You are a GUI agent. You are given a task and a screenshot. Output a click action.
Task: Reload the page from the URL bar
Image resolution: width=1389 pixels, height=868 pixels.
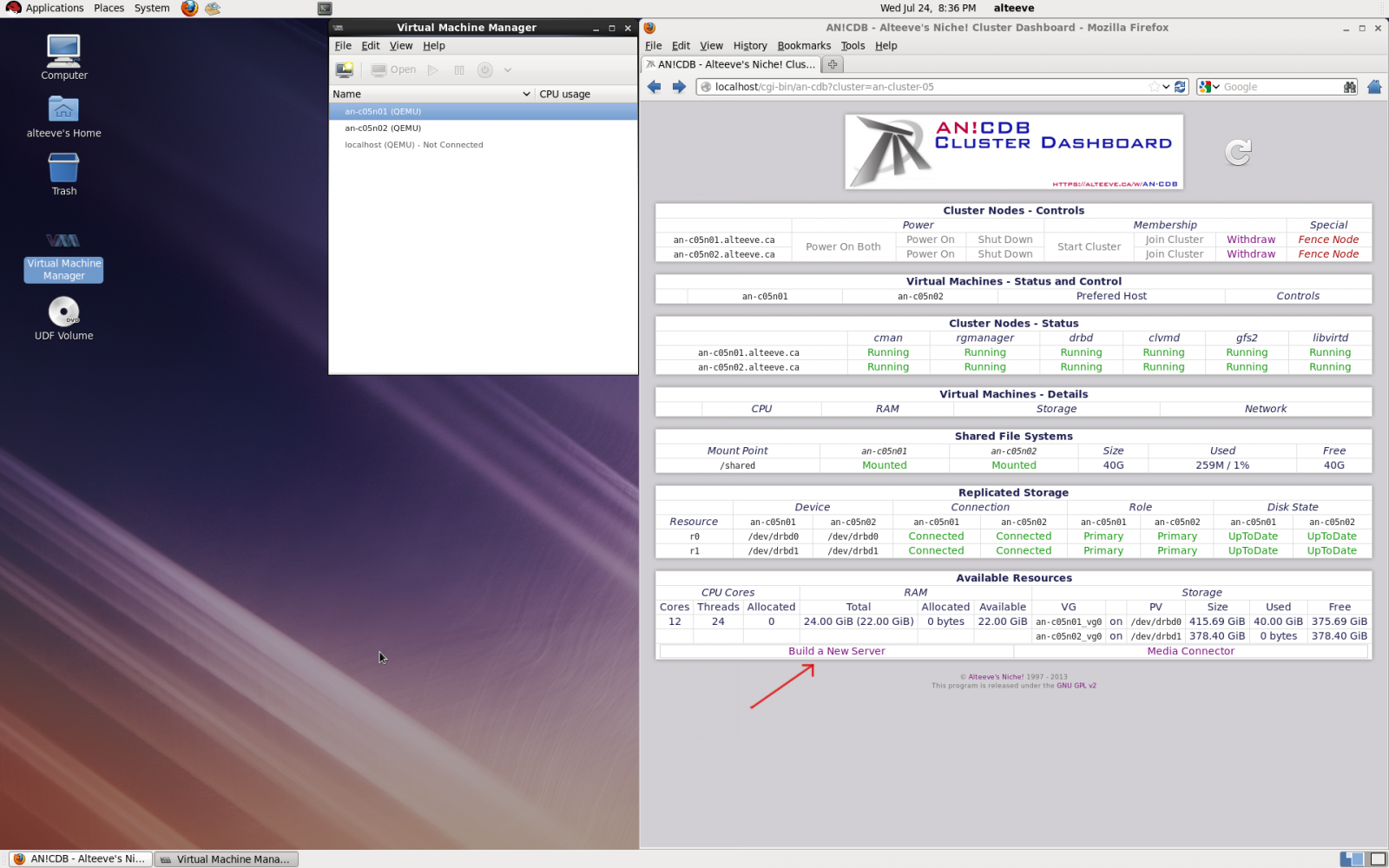1181,87
